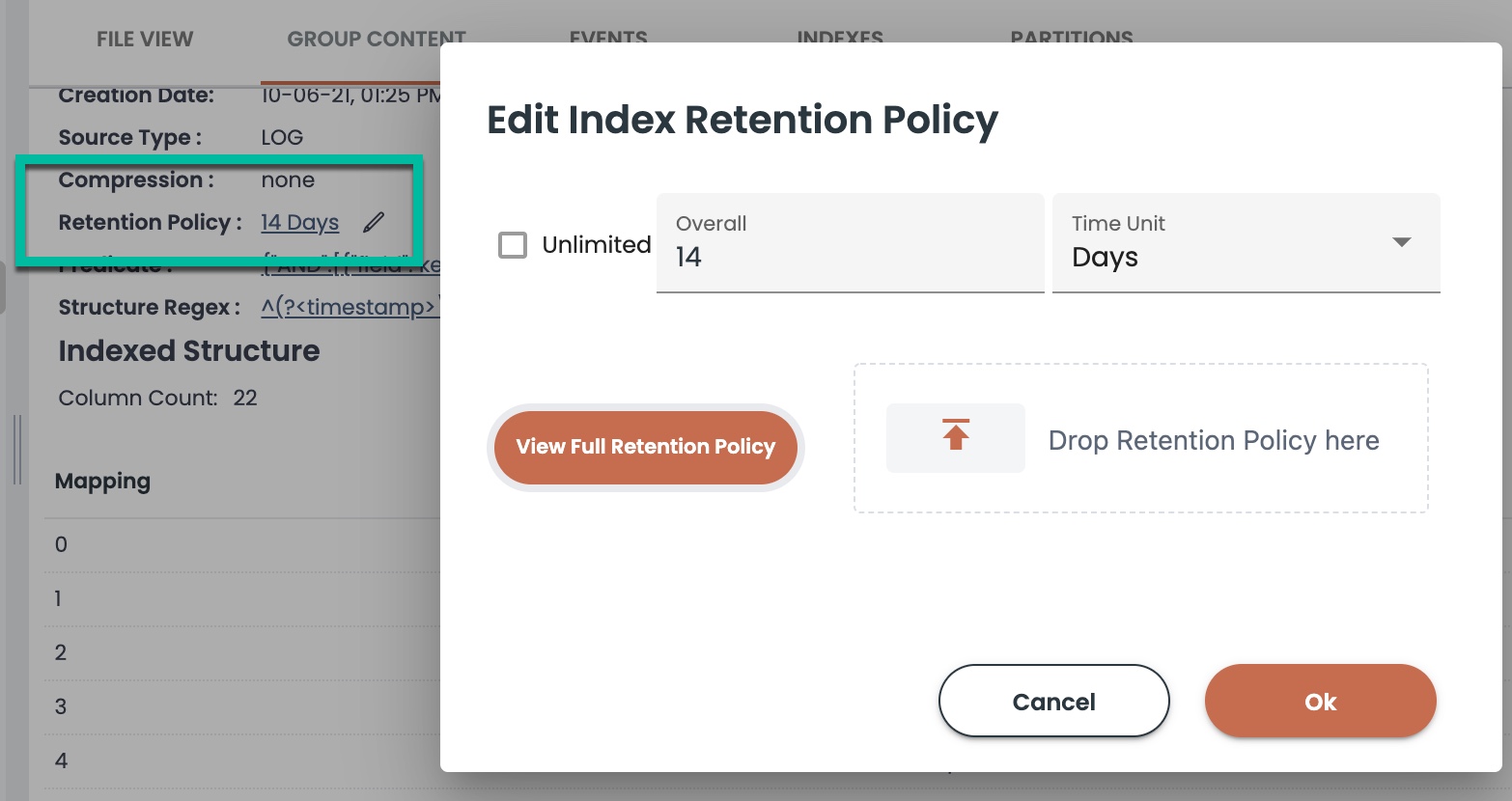Viewport: 1512px width, 801px height.
Task: Enable the Unlimited checkbox
Action: pyautogui.click(x=513, y=245)
